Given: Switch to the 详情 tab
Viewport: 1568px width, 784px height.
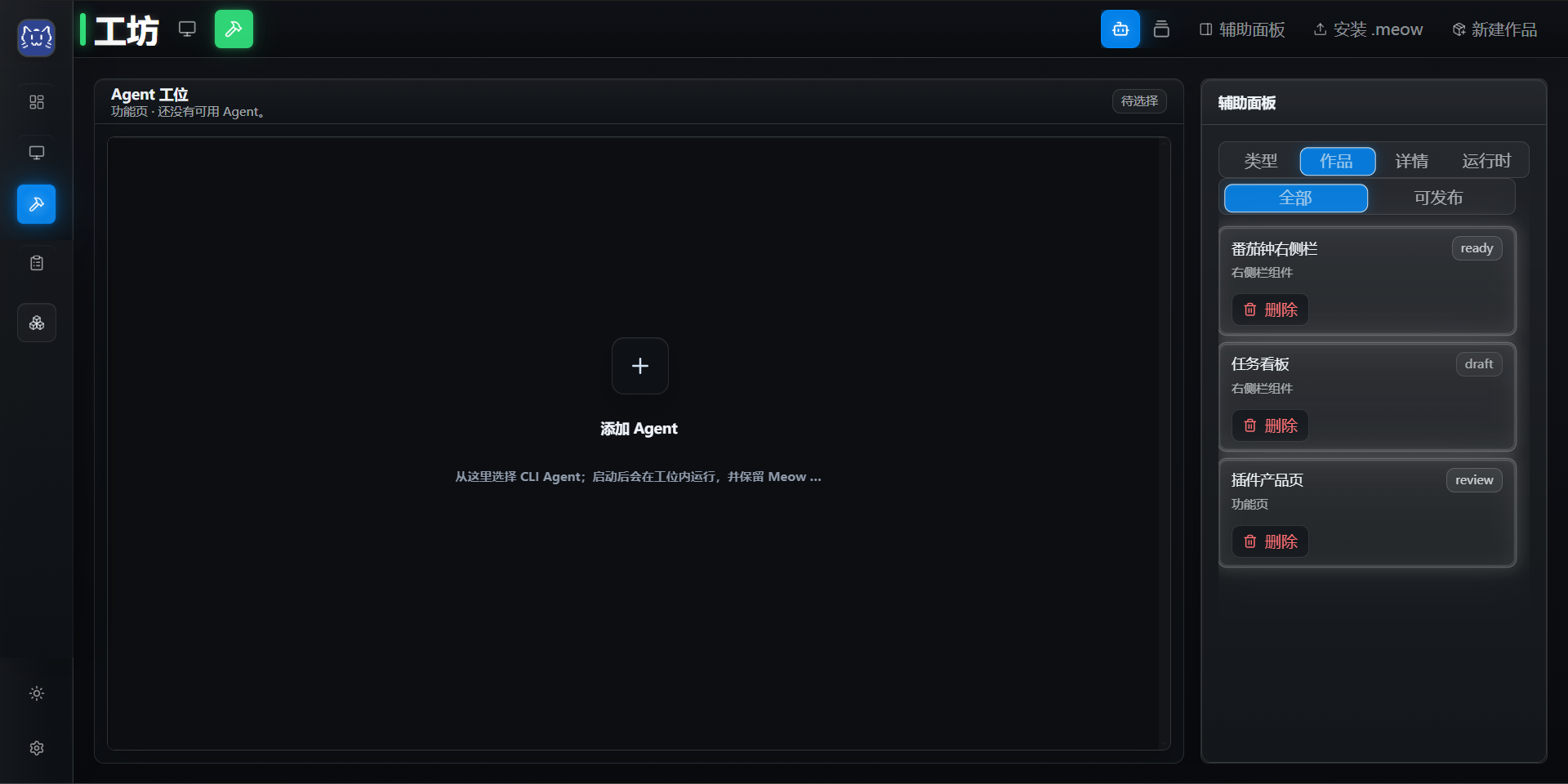Looking at the screenshot, I should [x=1411, y=161].
